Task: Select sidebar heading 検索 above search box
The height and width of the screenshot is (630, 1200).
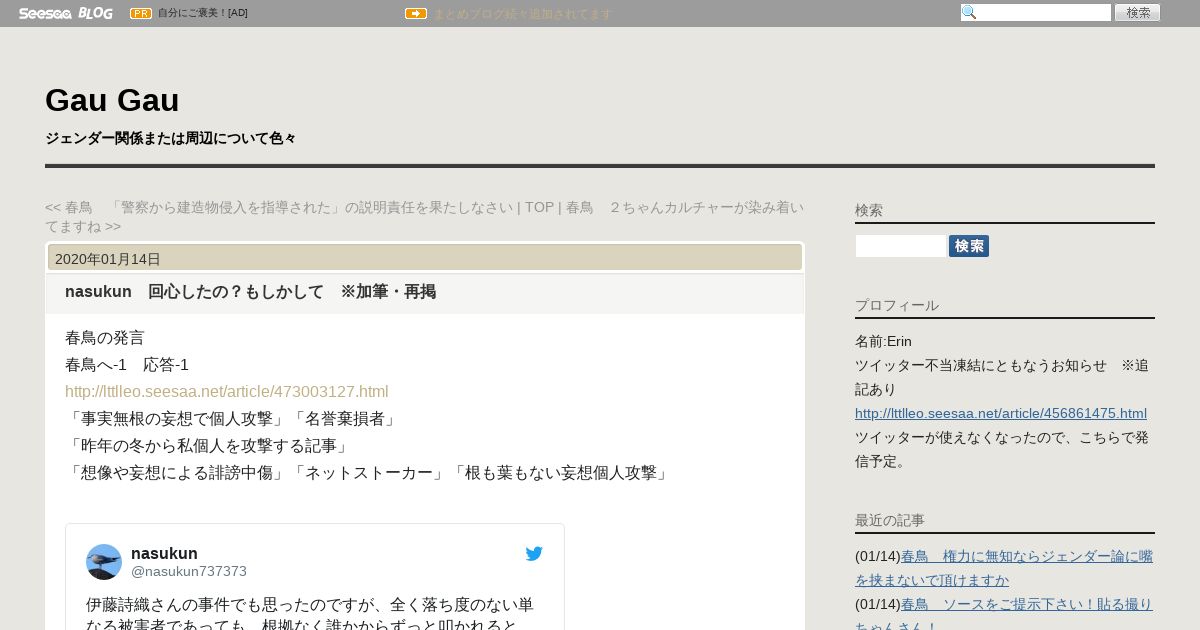Action: point(869,210)
